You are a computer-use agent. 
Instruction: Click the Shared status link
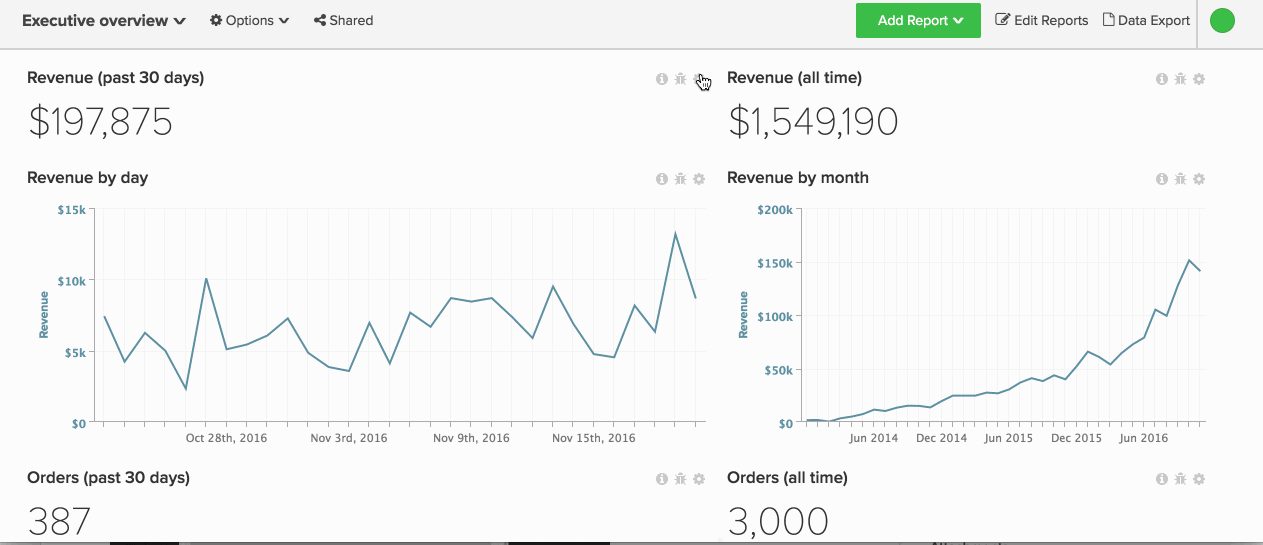[343, 20]
